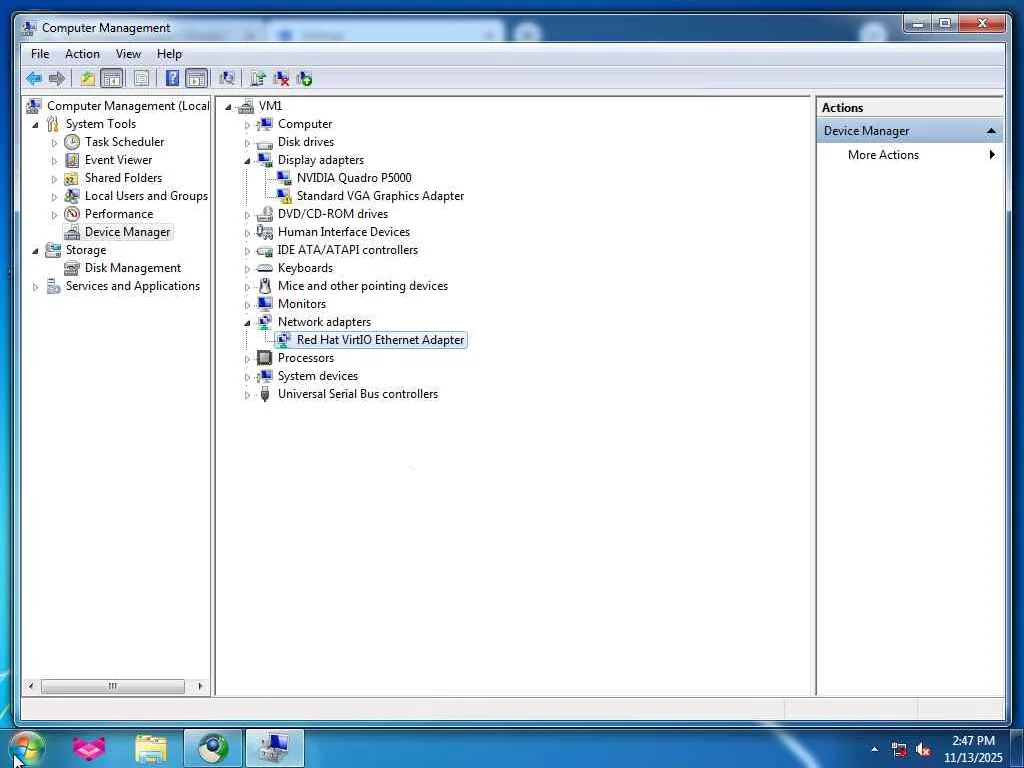This screenshot has height=768, width=1024.
Task: Open the Action menu
Action: [x=82, y=54]
